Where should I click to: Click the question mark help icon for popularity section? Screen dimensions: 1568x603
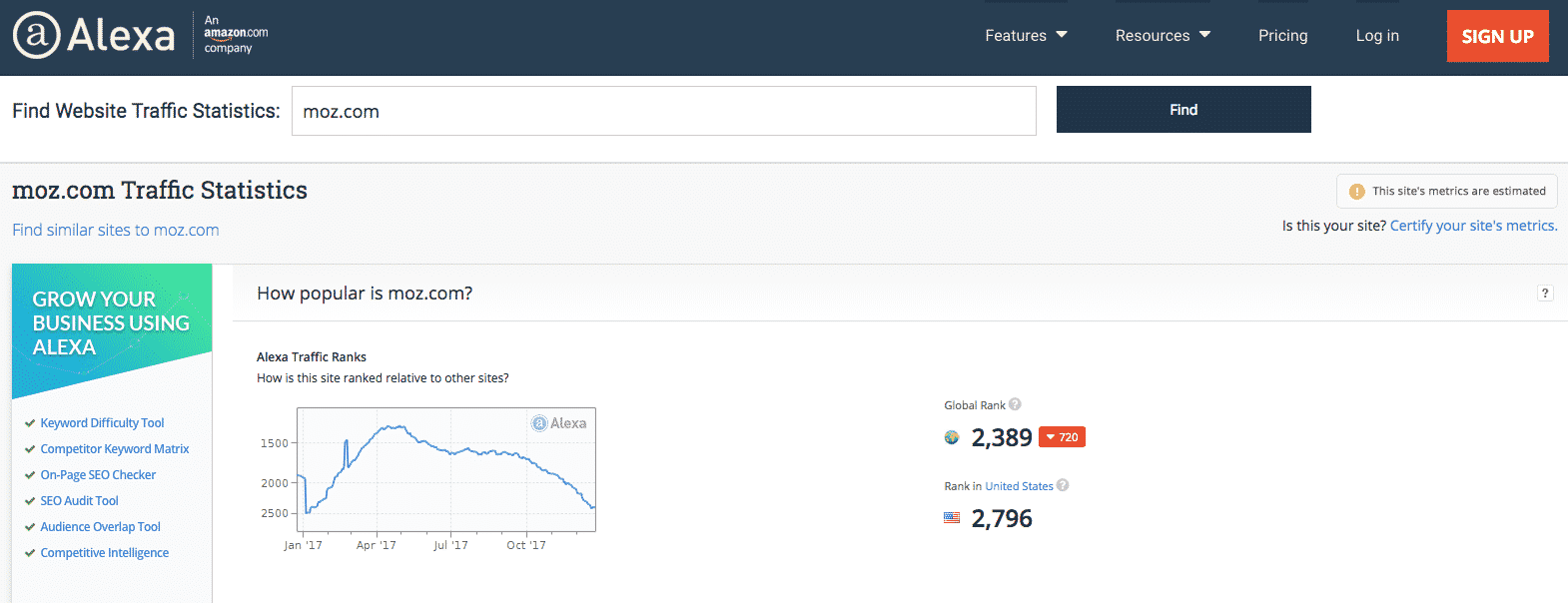tap(1545, 293)
